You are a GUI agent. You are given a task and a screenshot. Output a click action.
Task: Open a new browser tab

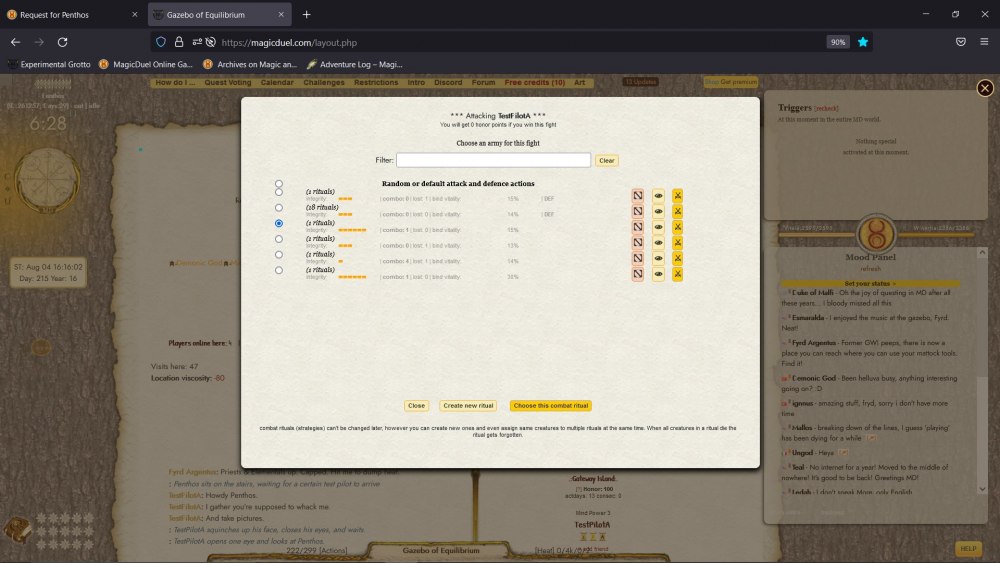click(306, 14)
